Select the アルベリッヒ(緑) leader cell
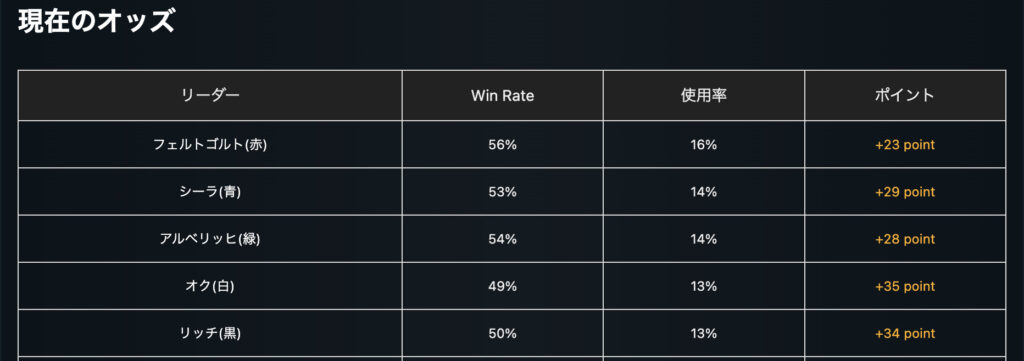The image size is (1024, 361). pos(210,239)
